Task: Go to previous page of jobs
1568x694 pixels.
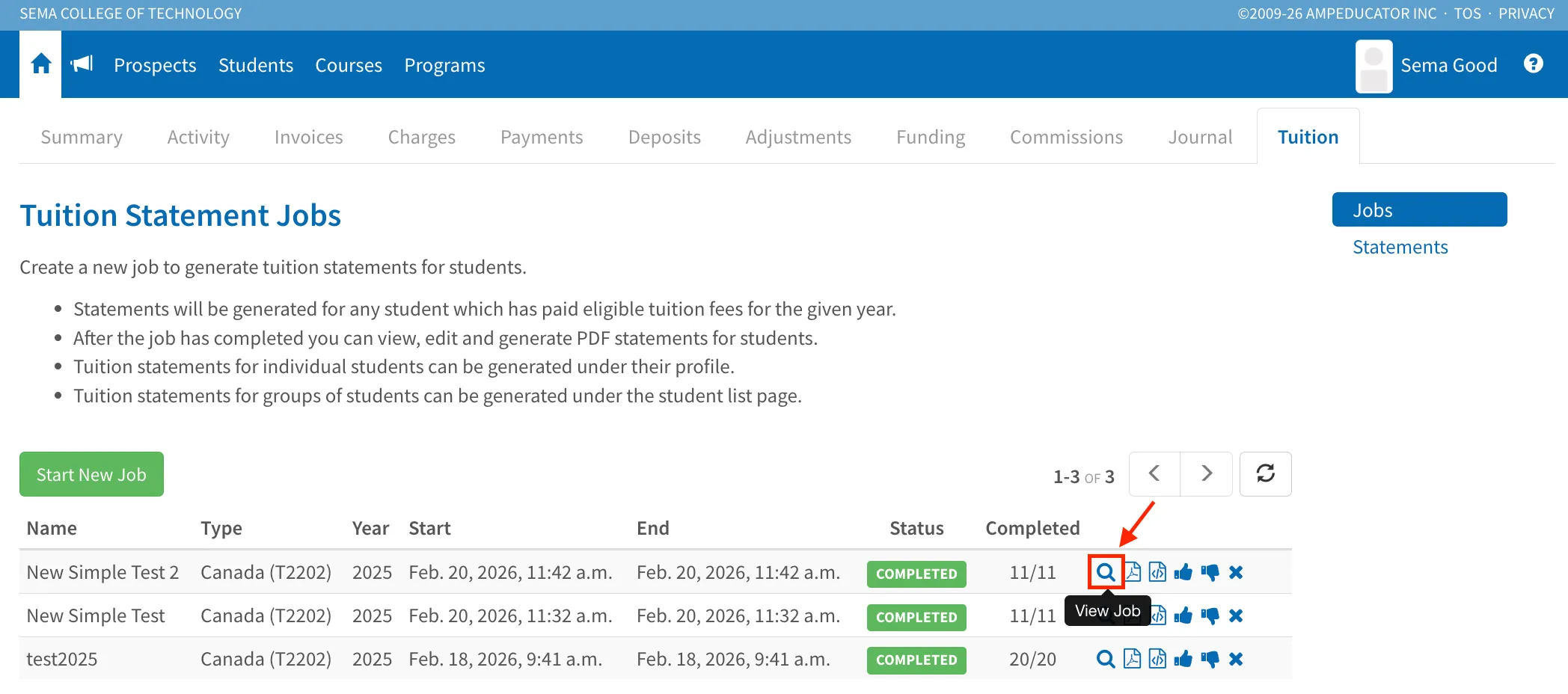Action: coord(1154,473)
